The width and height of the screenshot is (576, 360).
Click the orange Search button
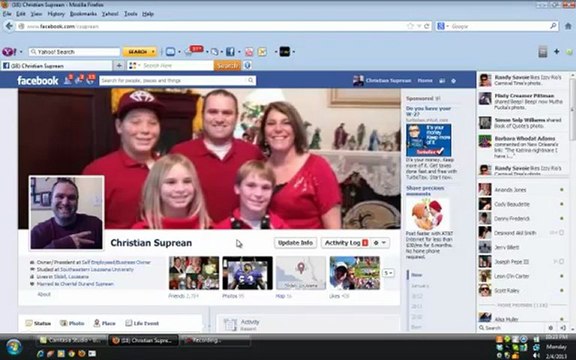click(227, 65)
